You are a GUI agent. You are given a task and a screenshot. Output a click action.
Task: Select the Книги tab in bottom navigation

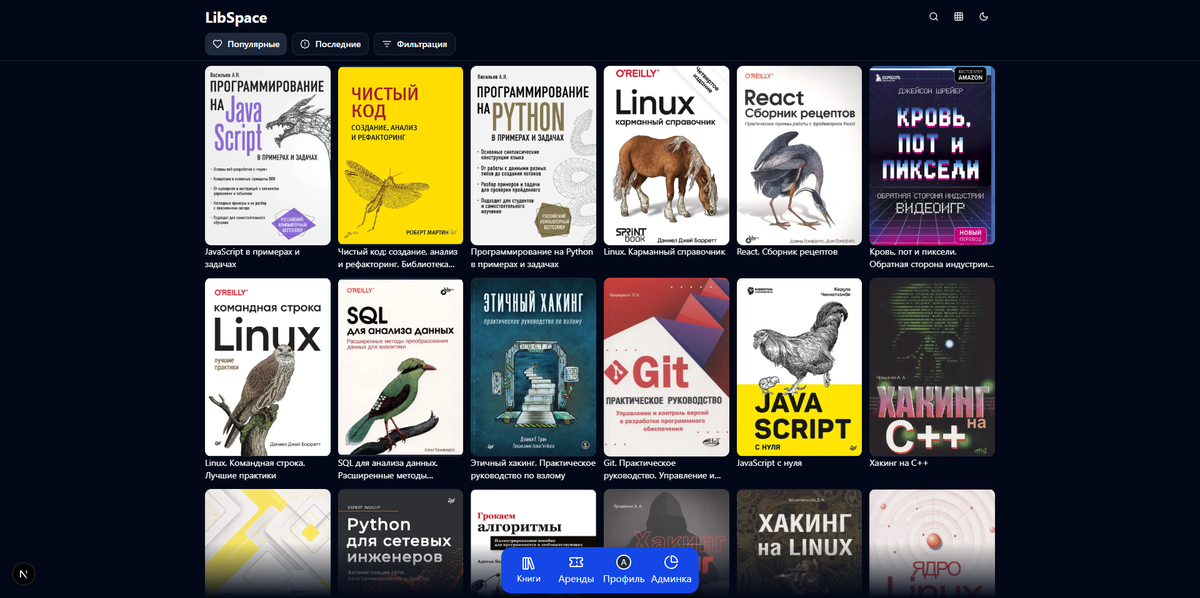(x=530, y=570)
